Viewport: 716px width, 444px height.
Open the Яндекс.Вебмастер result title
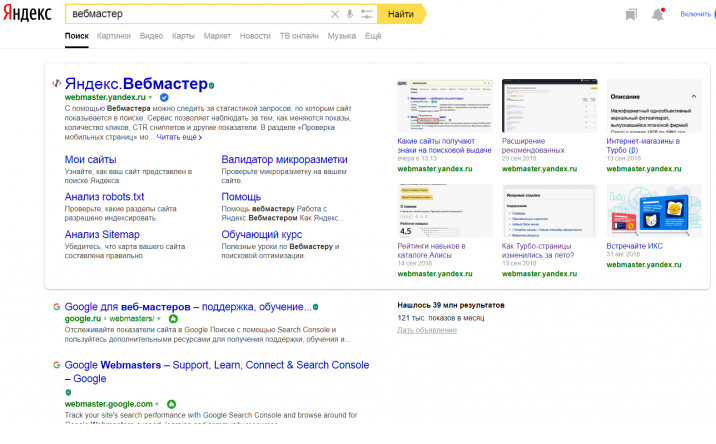tap(136, 84)
